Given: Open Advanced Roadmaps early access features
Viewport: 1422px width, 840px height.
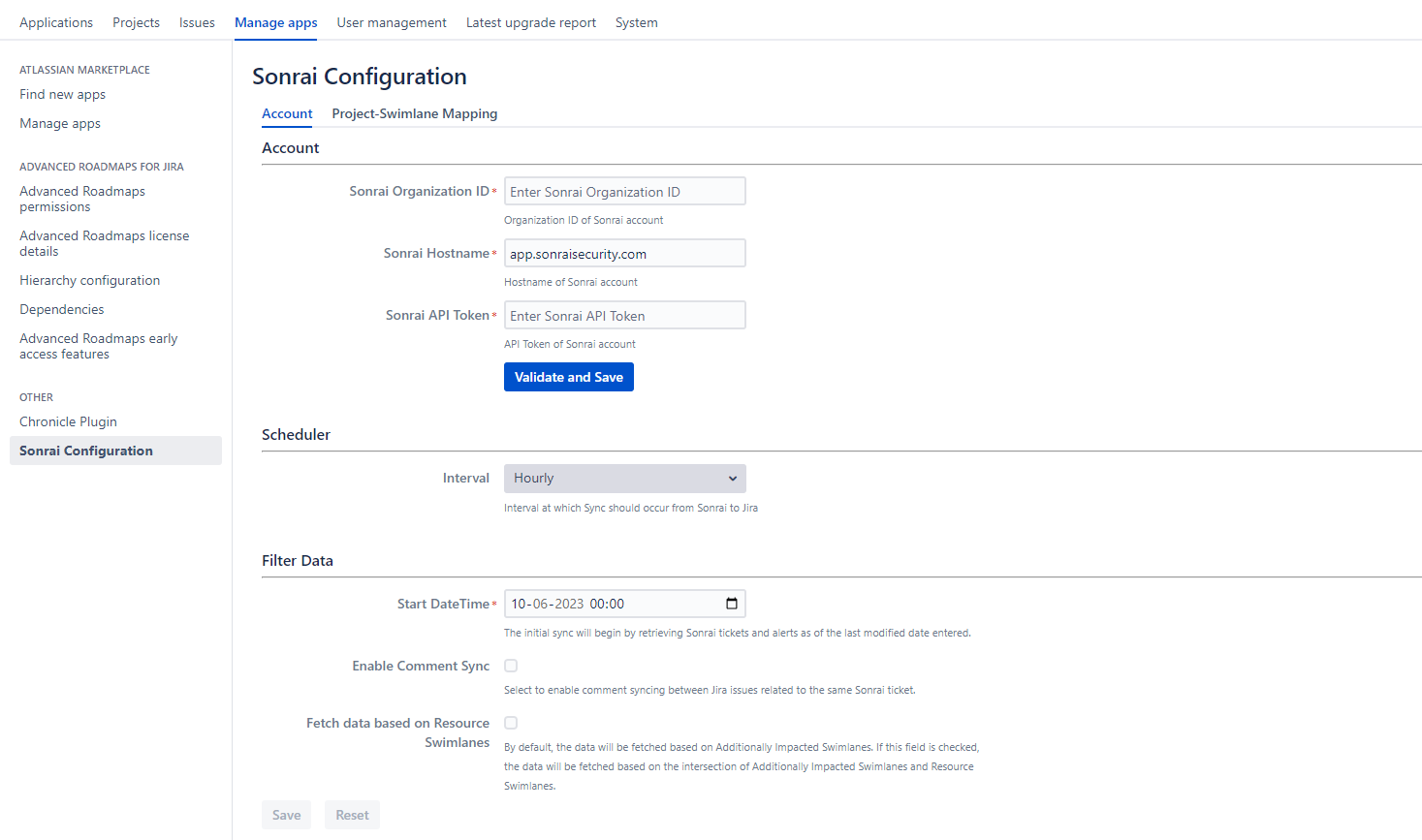Looking at the screenshot, I should (x=99, y=346).
